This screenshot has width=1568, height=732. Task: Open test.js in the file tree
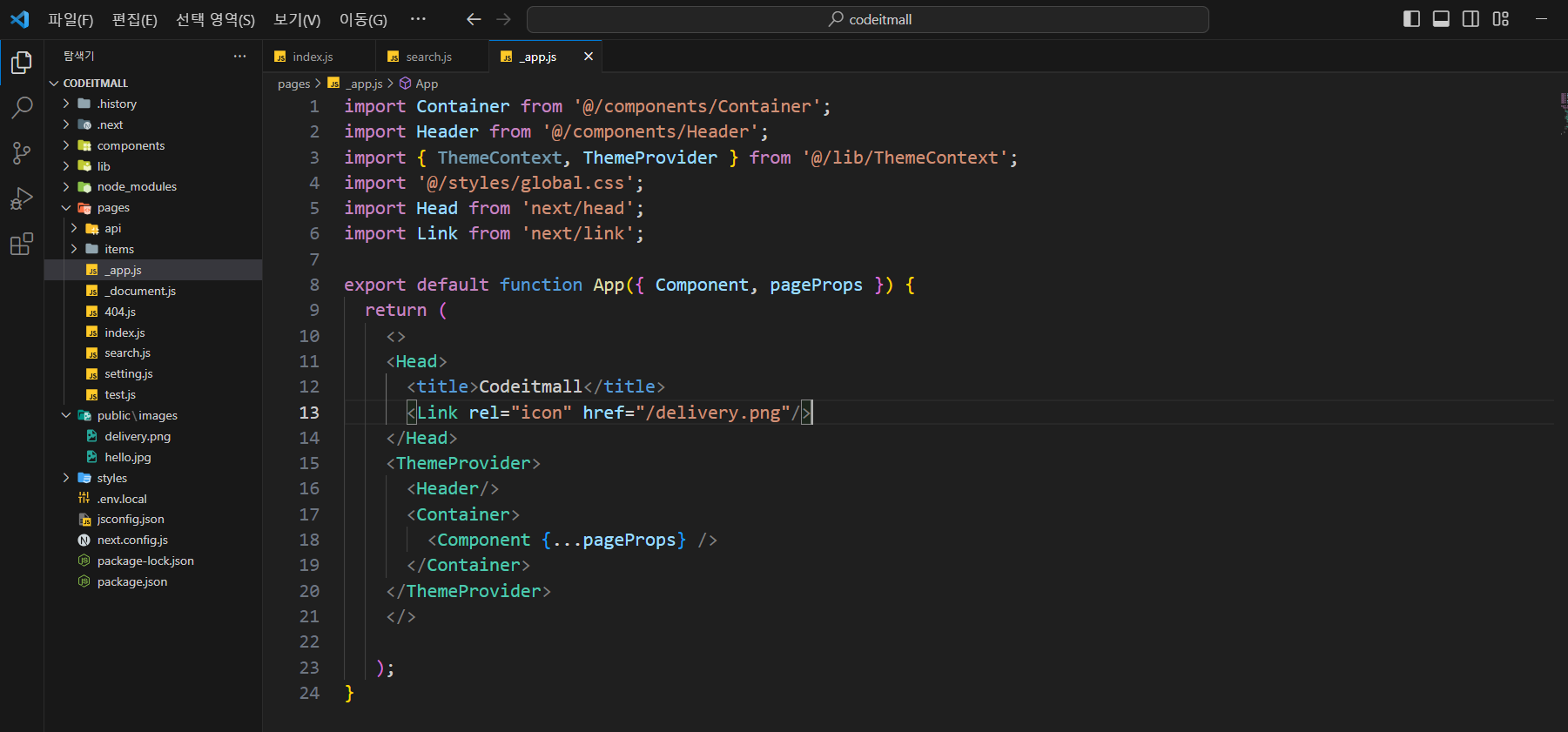153,394
